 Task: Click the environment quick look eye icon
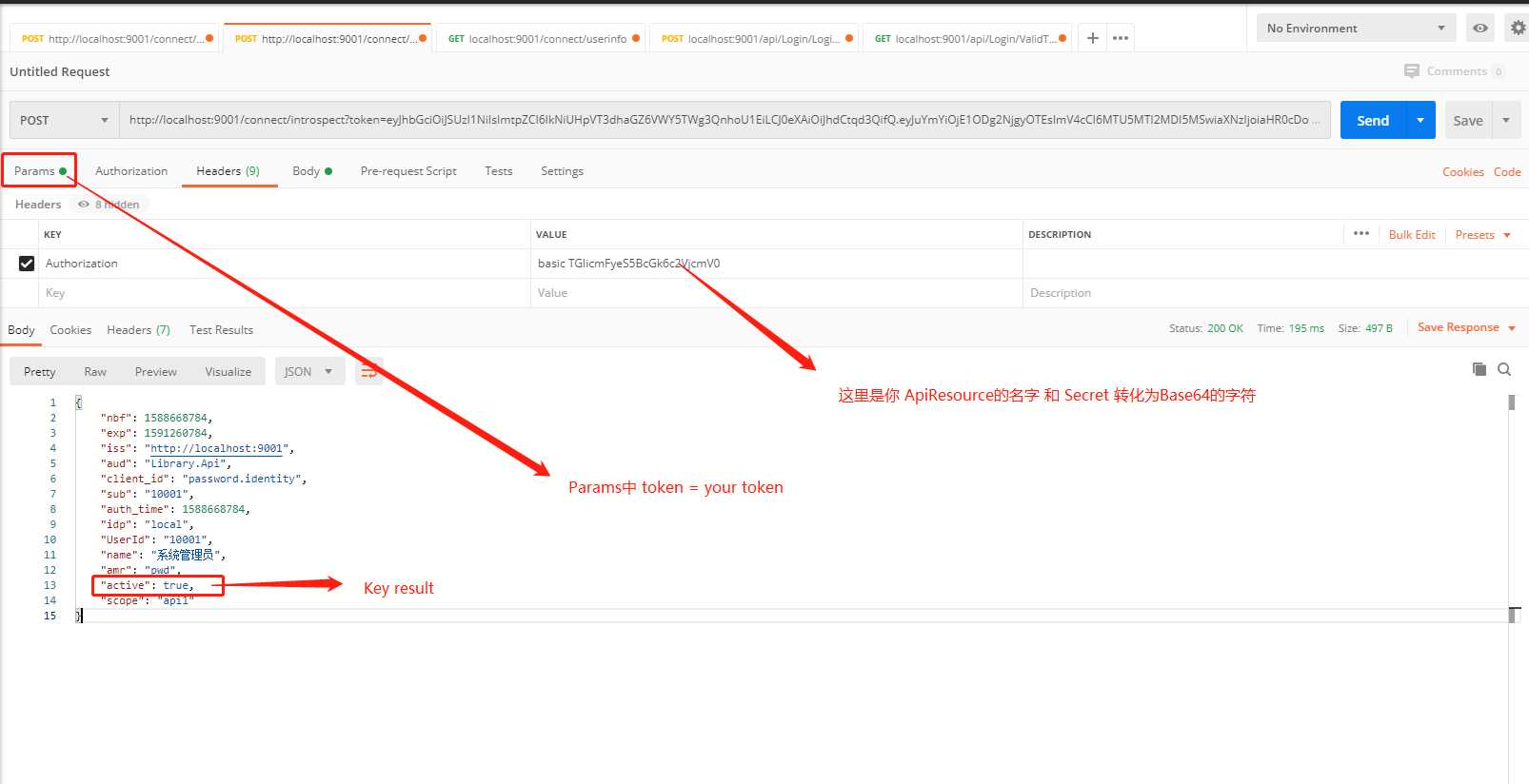pos(1480,29)
